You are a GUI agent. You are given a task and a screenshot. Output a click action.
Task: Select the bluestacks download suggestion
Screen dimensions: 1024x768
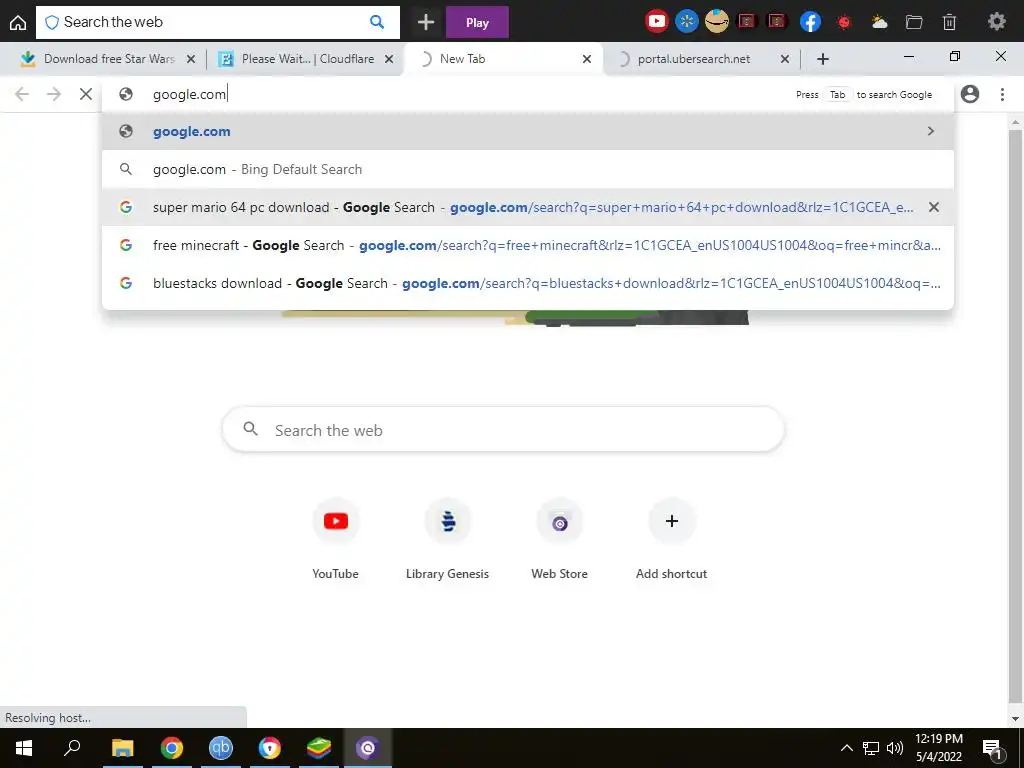click(528, 283)
